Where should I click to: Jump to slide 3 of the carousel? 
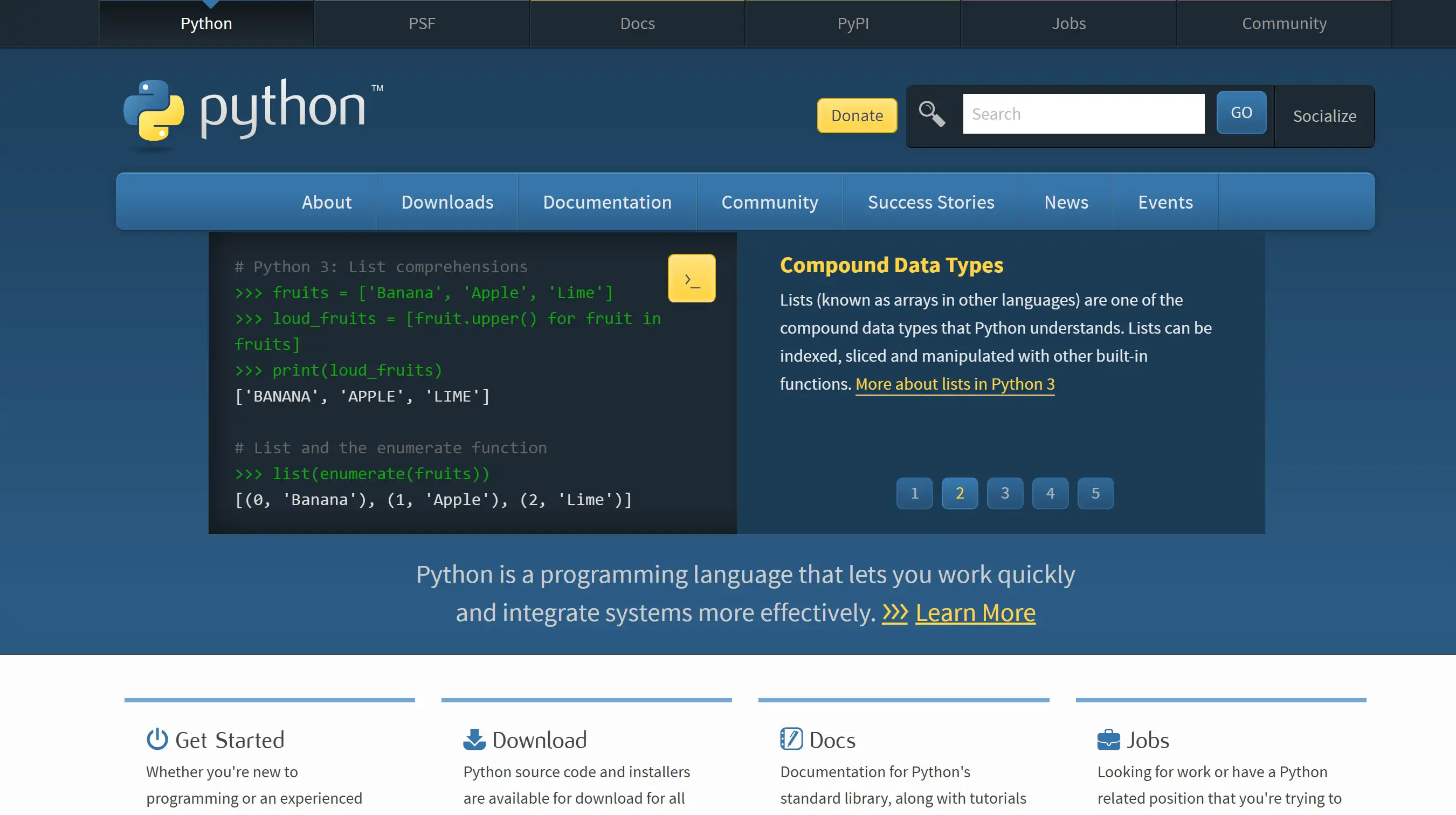tap(1005, 493)
